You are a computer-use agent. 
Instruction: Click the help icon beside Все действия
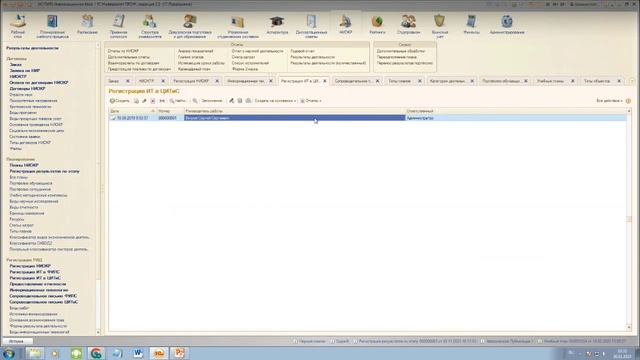click(628, 101)
